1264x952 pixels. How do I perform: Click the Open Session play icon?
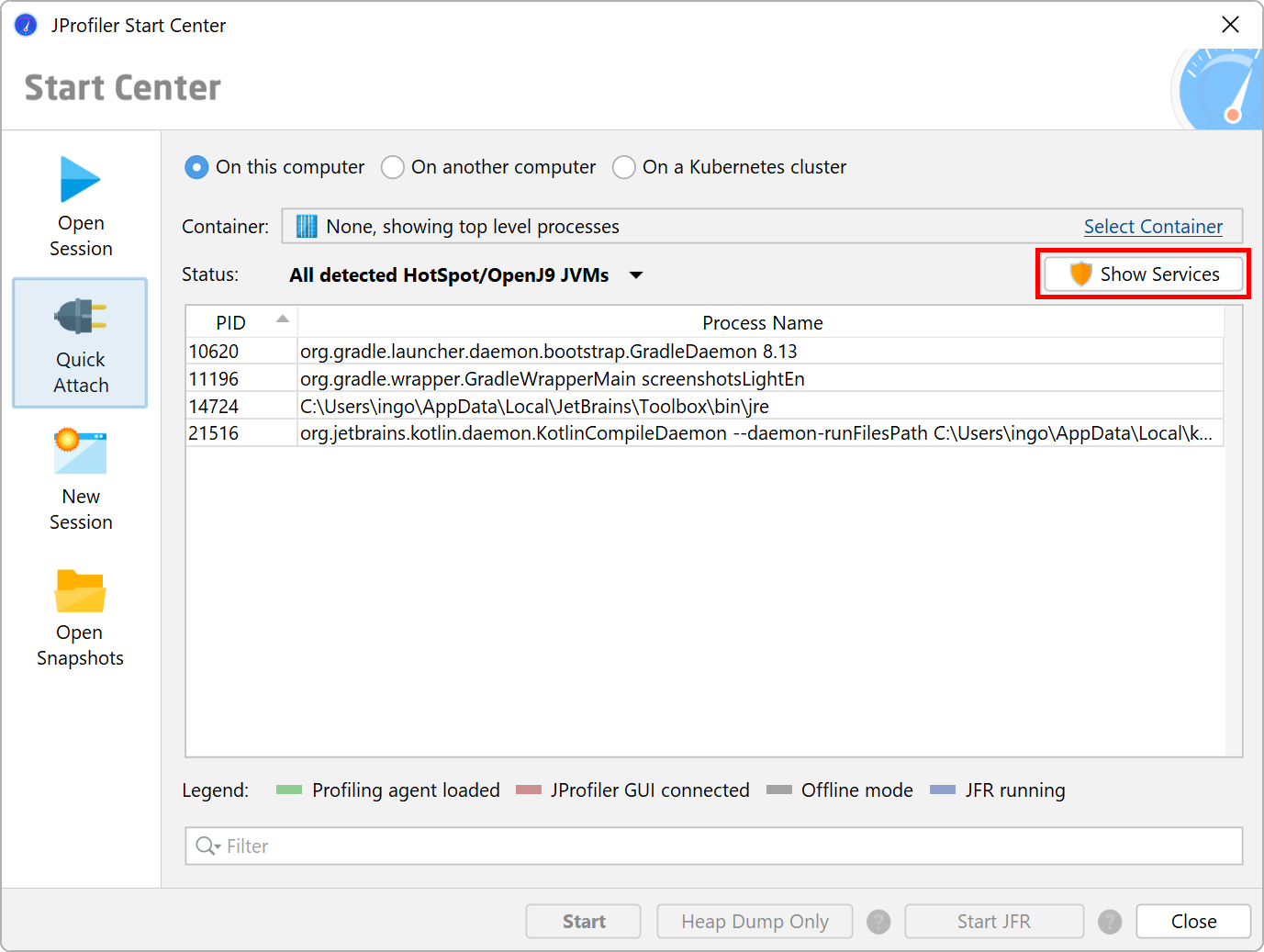pyautogui.click(x=81, y=179)
